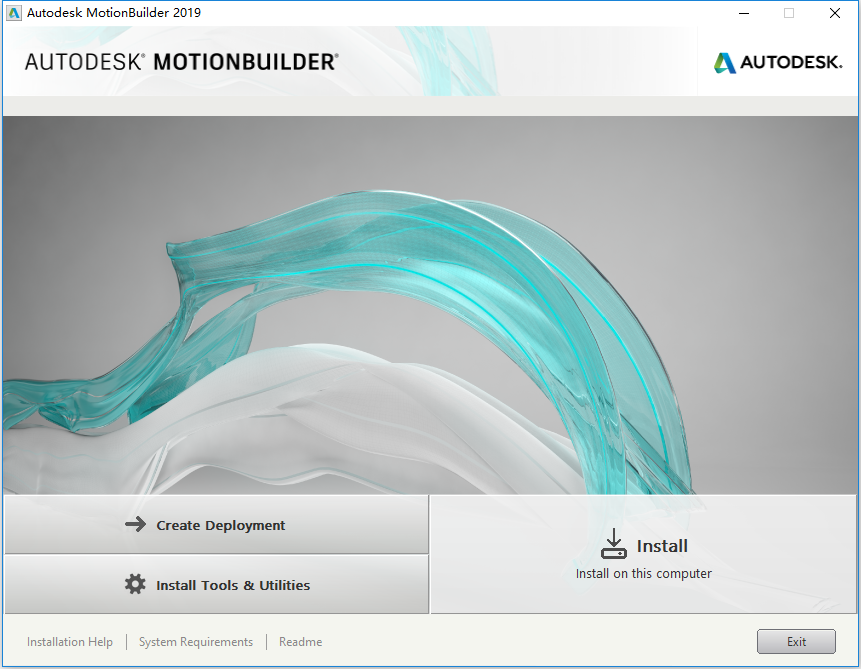
Task: Minimize the installer window
Action: (x=744, y=13)
